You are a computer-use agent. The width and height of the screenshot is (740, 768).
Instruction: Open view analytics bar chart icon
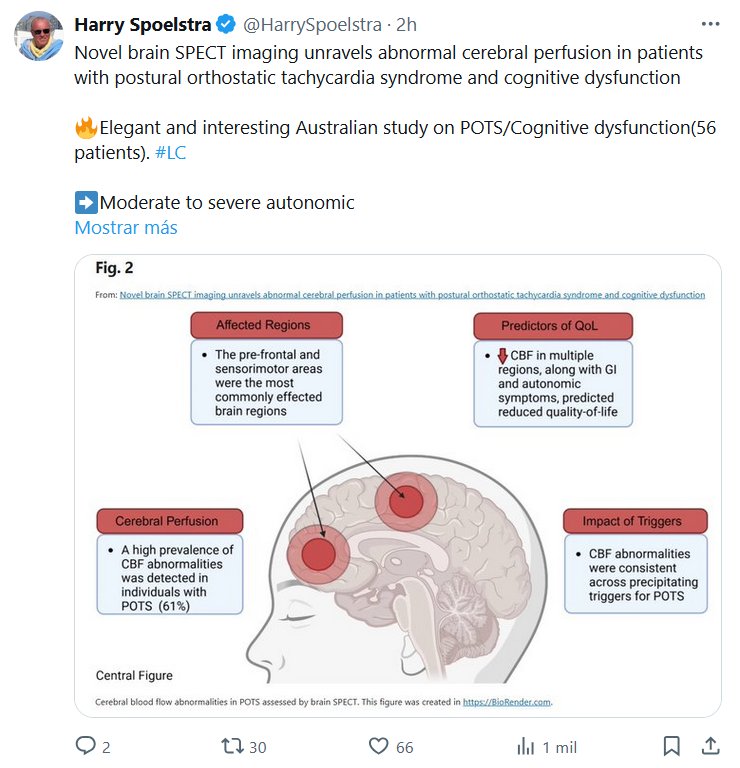[x=524, y=746]
